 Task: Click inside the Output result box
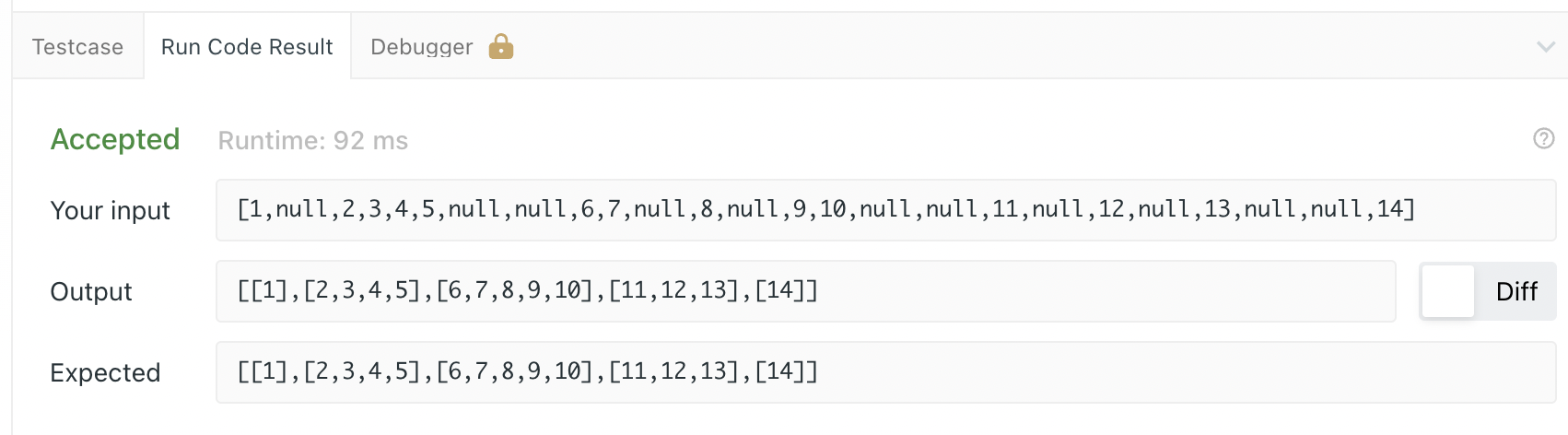pos(805,291)
